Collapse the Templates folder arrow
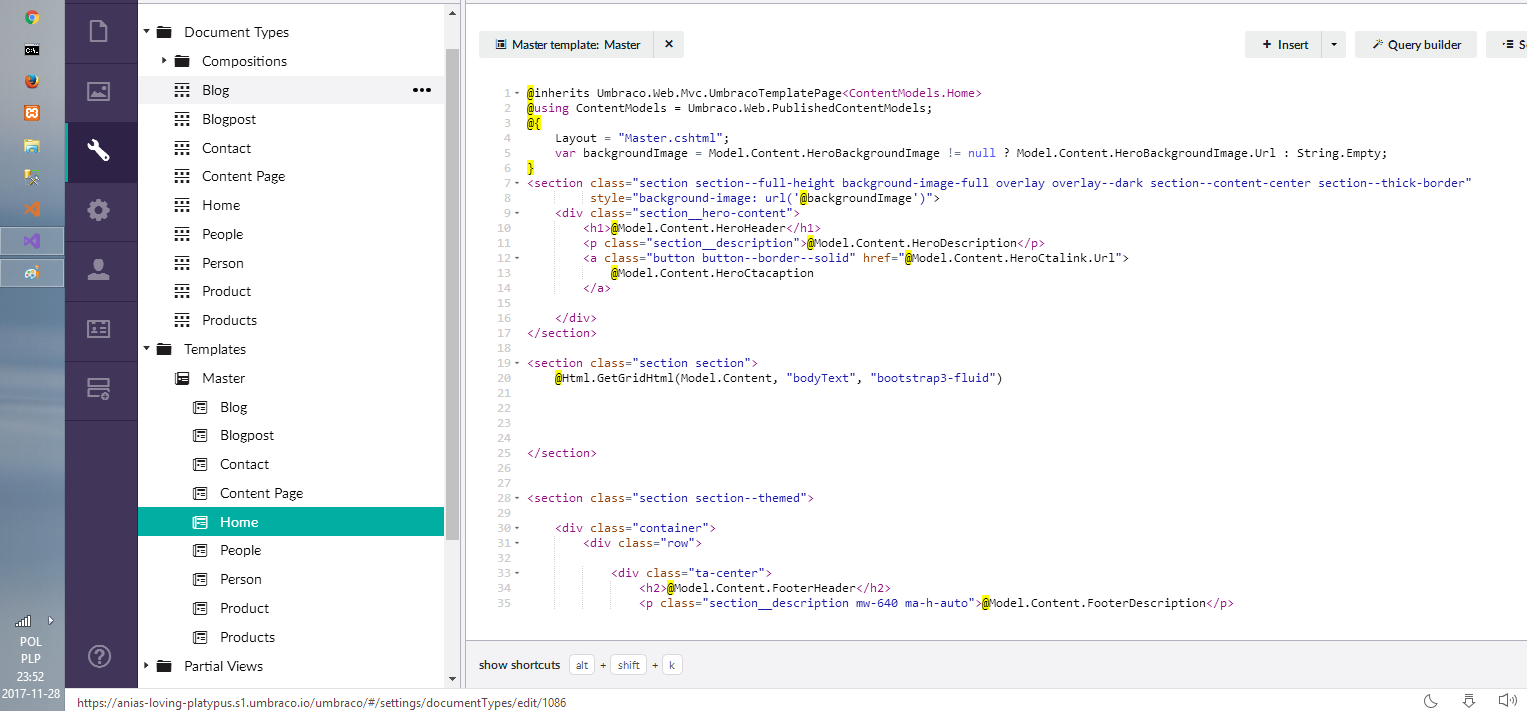 pyautogui.click(x=146, y=349)
